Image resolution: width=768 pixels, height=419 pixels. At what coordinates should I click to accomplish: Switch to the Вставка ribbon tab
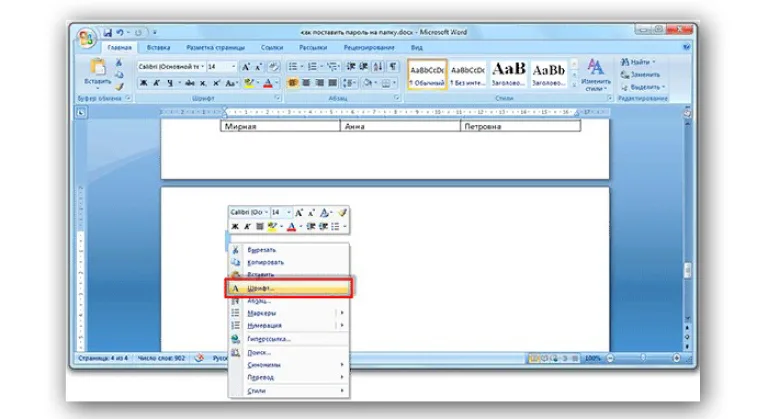point(159,48)
